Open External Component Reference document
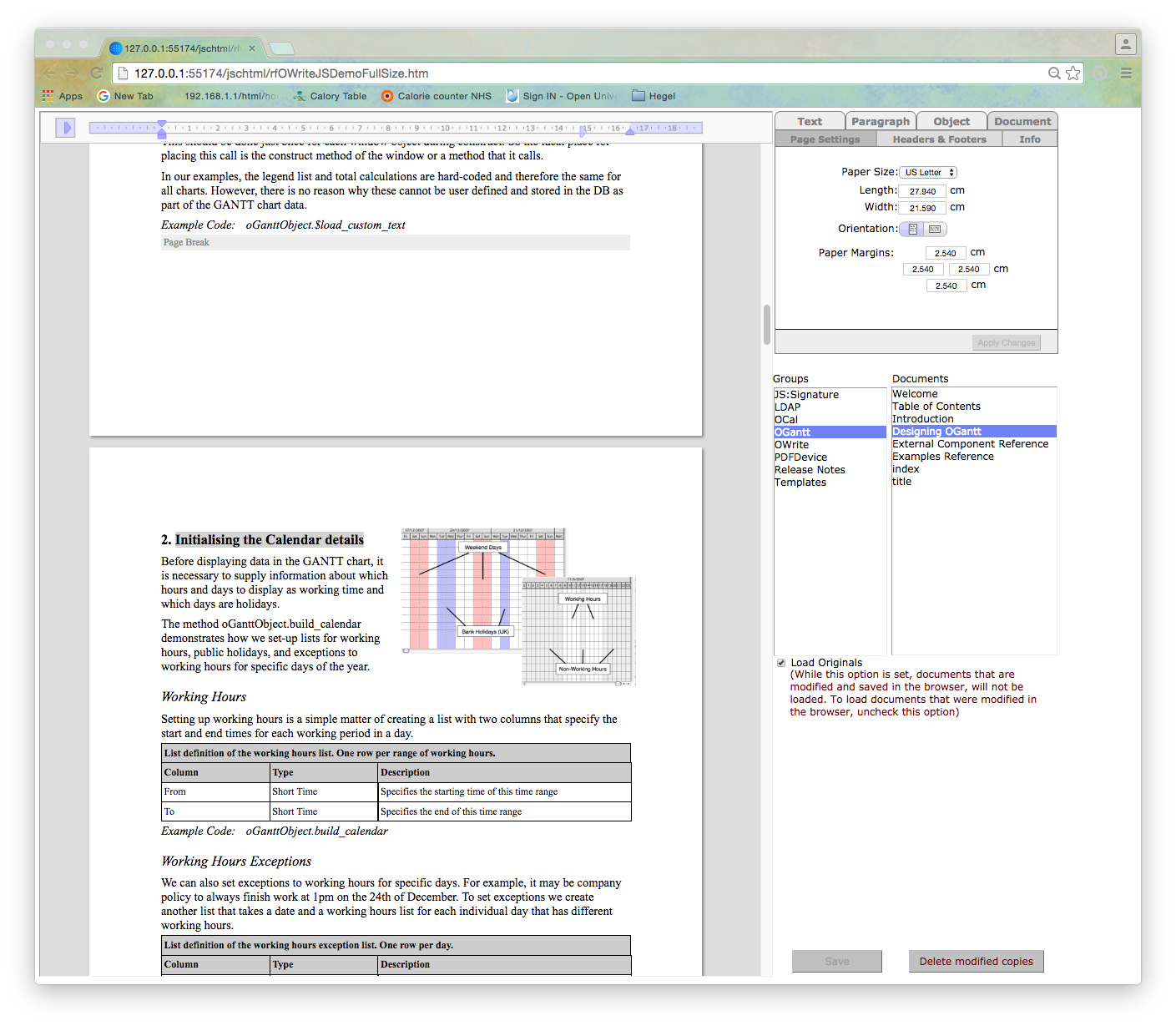 (974, 443)
